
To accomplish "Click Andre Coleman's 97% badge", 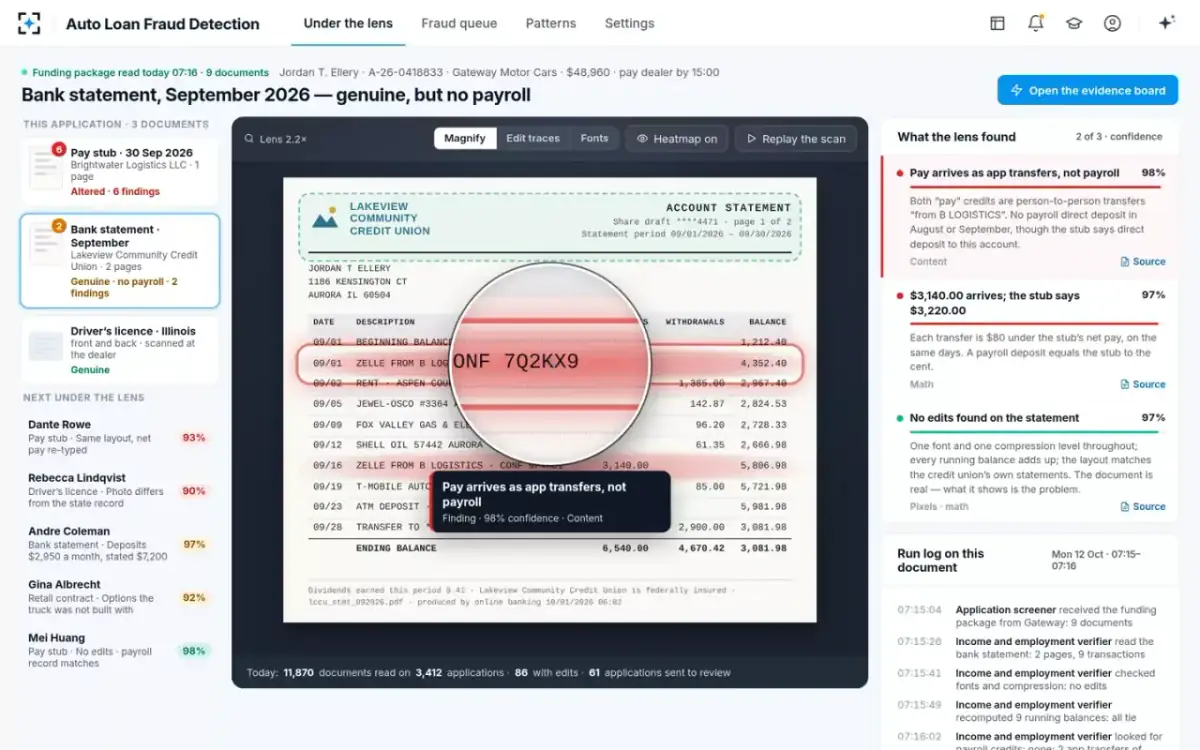I will pos(194,544).
